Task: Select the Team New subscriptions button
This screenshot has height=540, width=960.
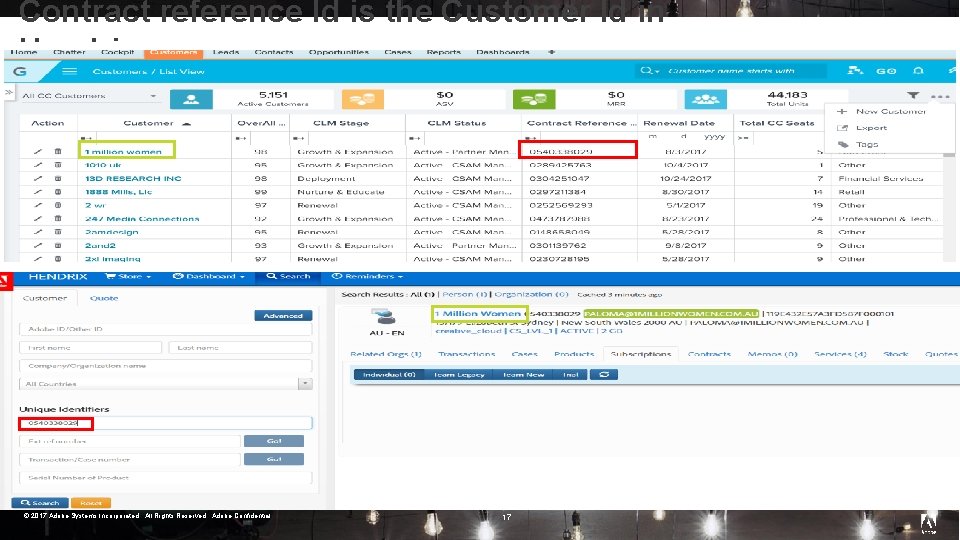Action: (x=523, y=374)
